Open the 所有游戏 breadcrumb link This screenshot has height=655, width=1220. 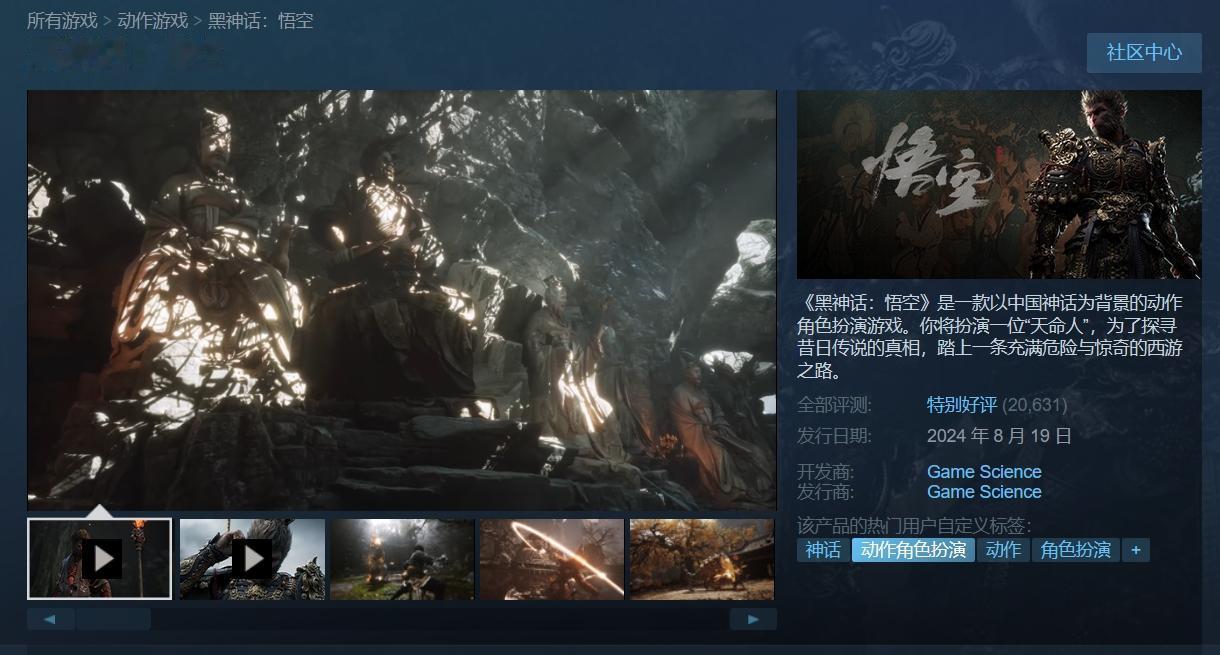62,21
